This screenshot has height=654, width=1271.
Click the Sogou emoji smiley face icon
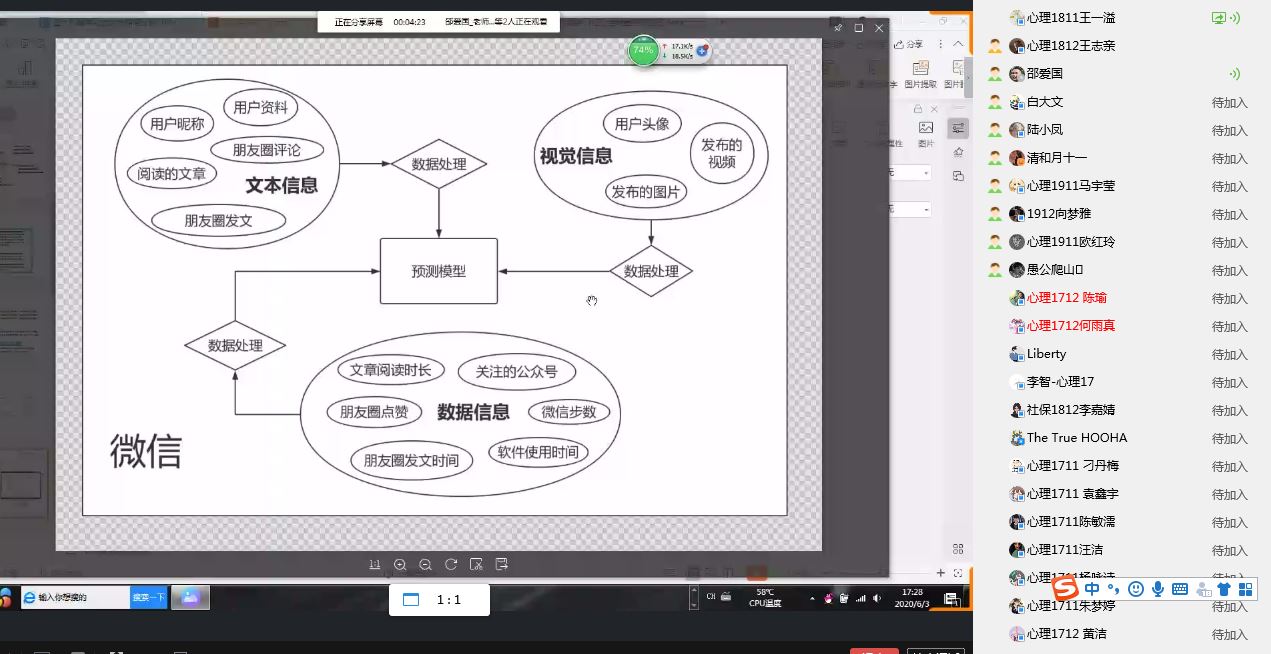tap(1135, 589)
